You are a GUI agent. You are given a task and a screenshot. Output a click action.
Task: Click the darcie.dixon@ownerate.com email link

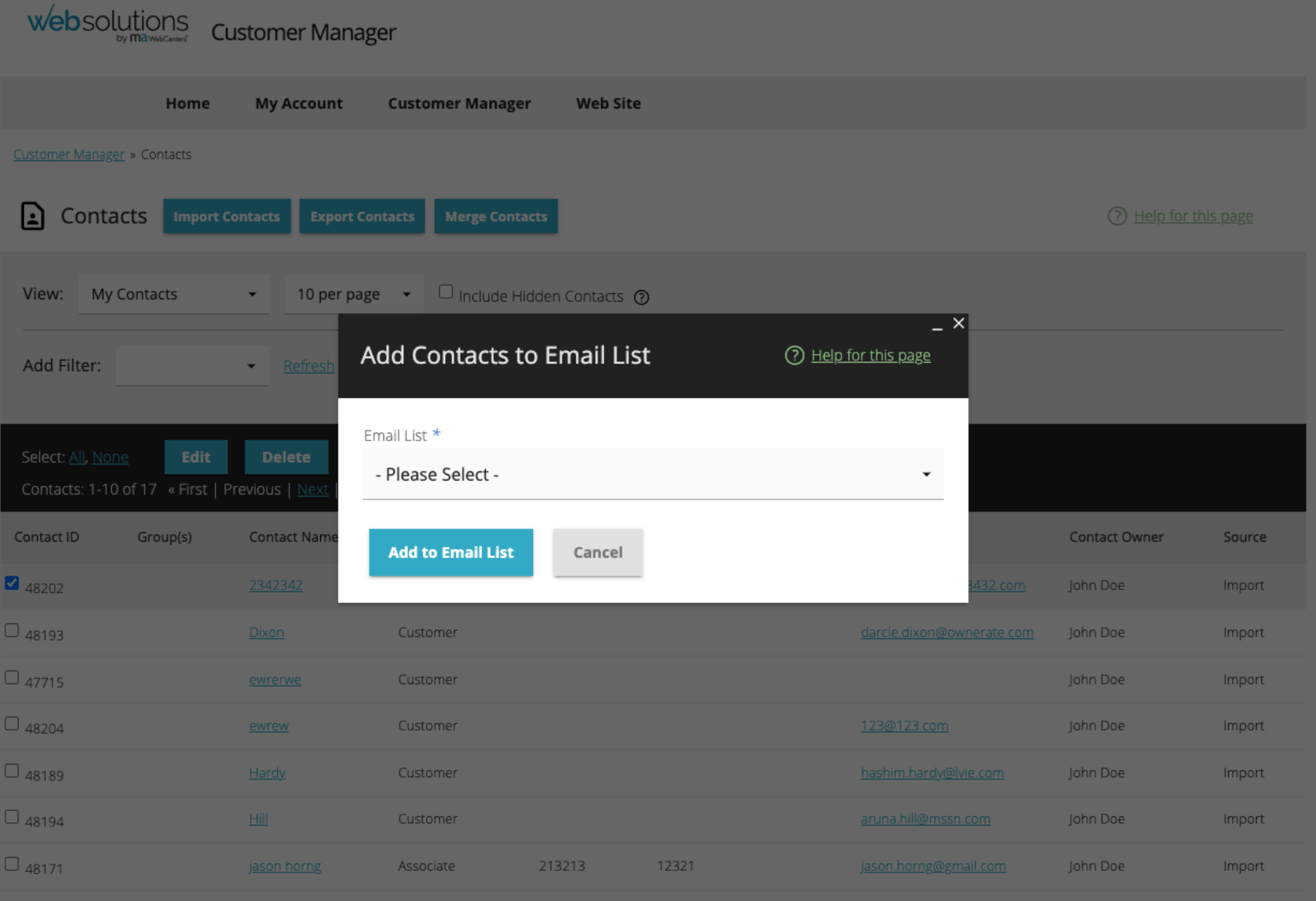pyautogui.click(x=947, y=633)
